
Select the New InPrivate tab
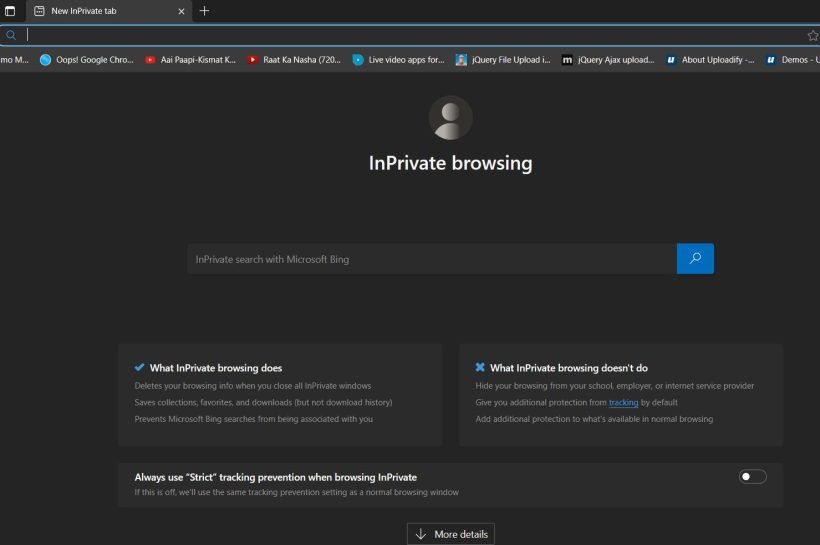click(x=100, y=11)
